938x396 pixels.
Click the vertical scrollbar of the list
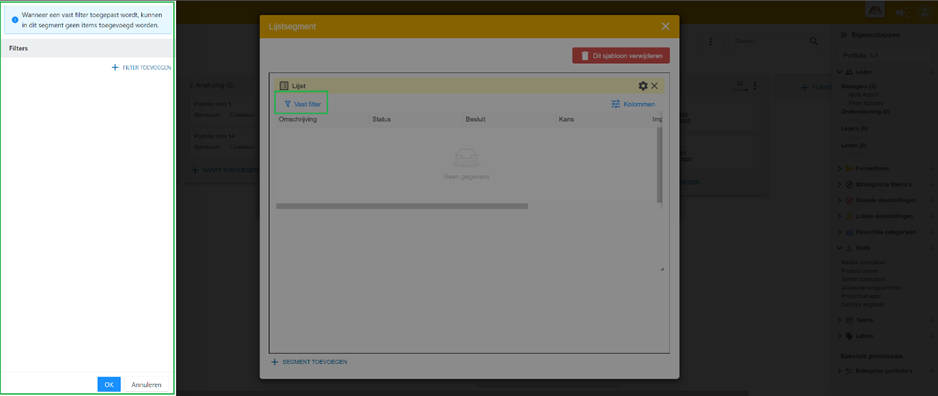pos(660,165)
